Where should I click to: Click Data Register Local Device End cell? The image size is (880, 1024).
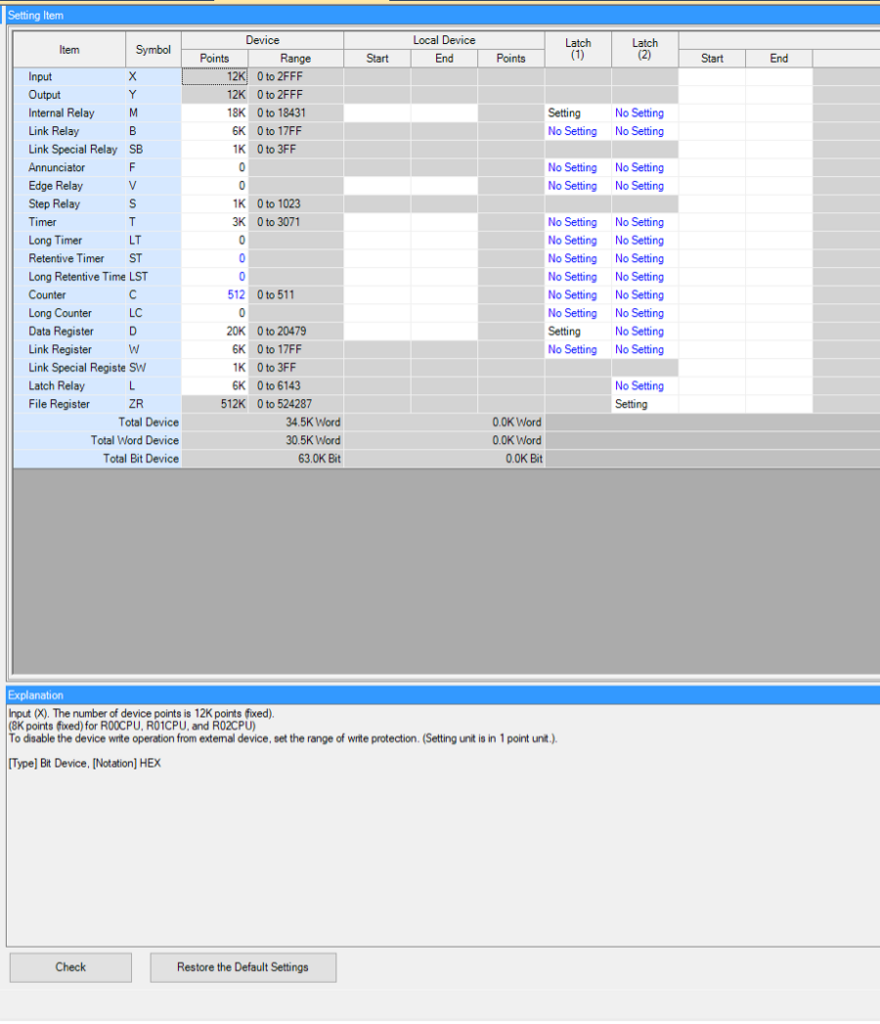tap(444, 331)
